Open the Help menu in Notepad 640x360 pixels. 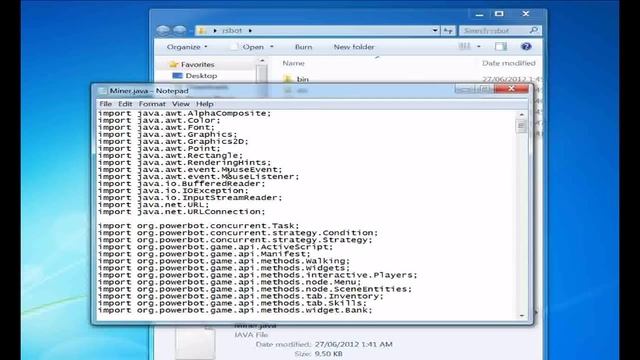tap(204, 104)
